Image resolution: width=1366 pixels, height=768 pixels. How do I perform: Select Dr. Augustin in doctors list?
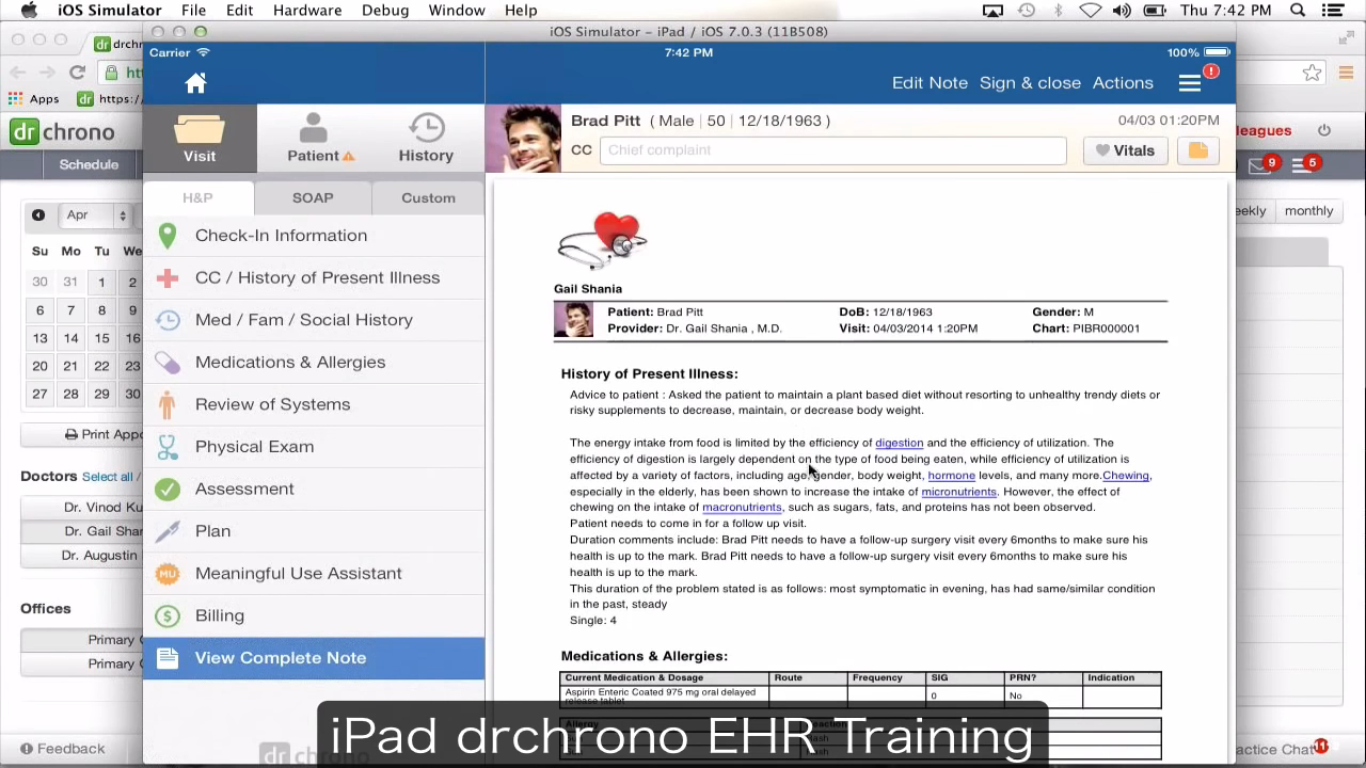82,555
